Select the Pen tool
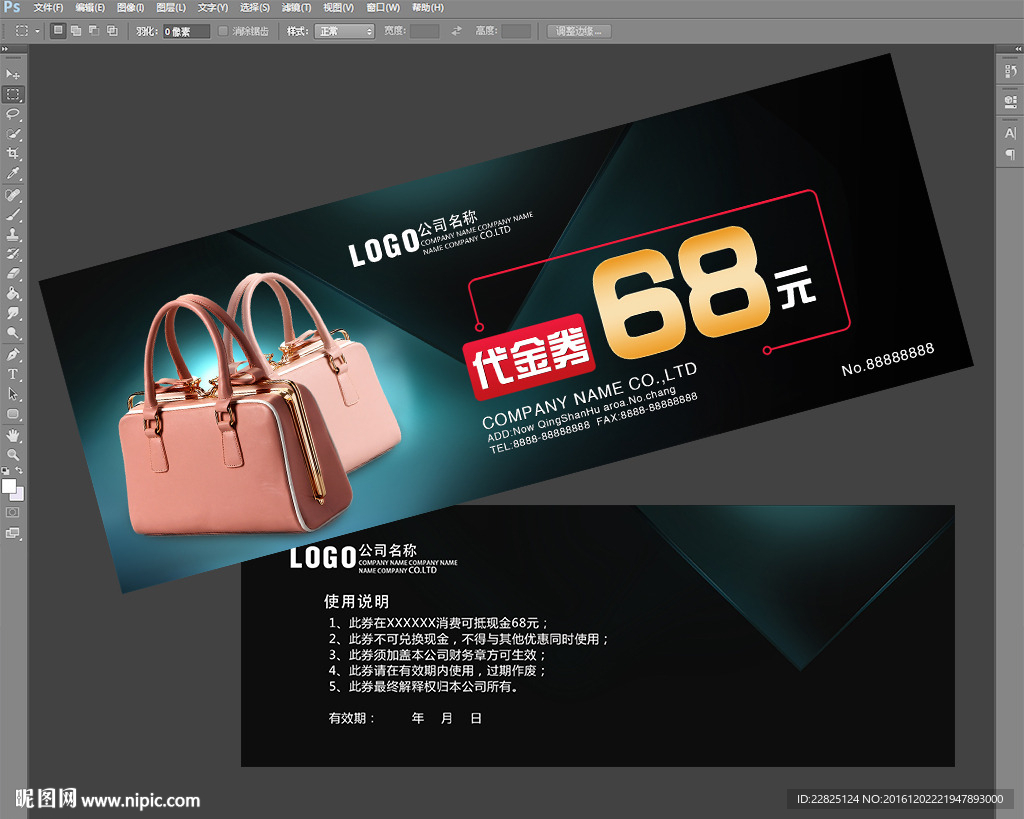This screenshot has height=819, width=1024. 13,355
